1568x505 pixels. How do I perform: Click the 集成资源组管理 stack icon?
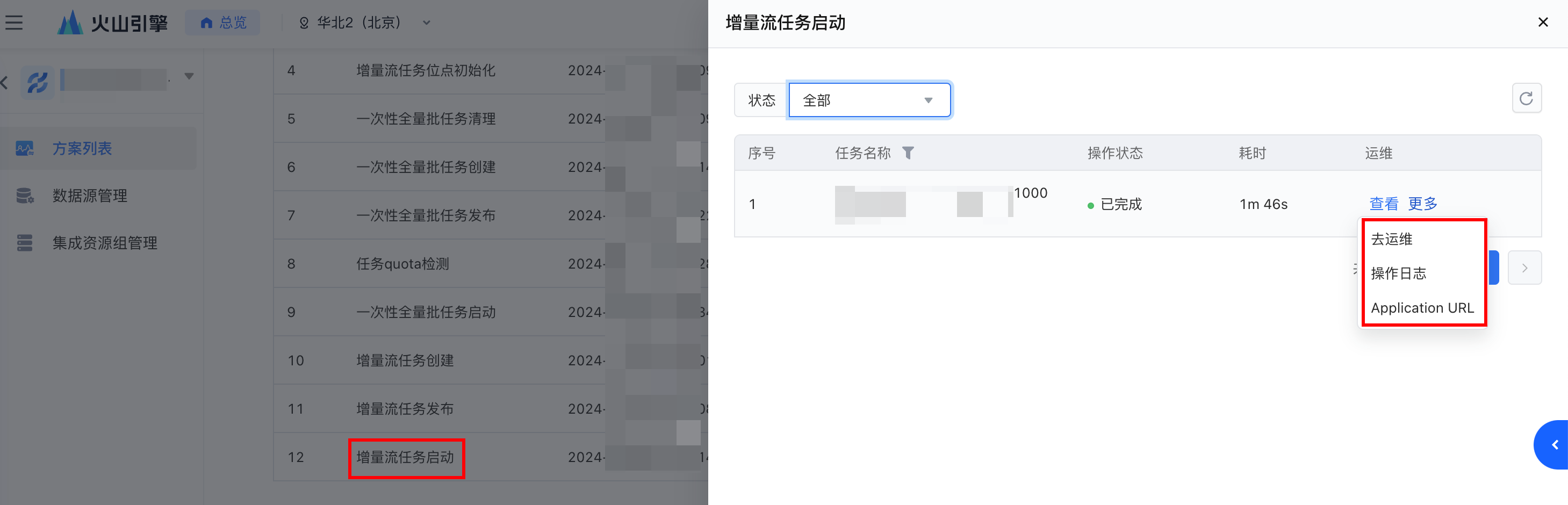pos(24,243)
